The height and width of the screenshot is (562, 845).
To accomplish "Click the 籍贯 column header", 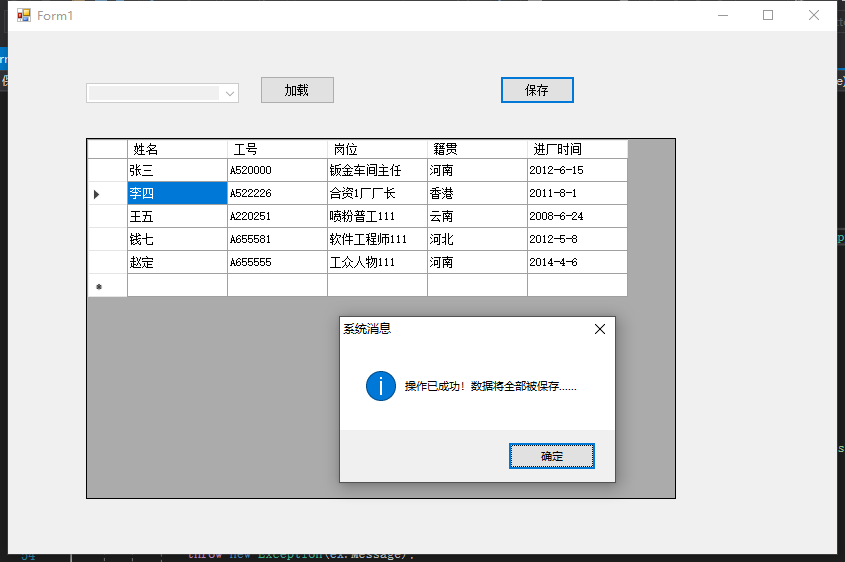I will pyautogui.click(x=477, y=149).
